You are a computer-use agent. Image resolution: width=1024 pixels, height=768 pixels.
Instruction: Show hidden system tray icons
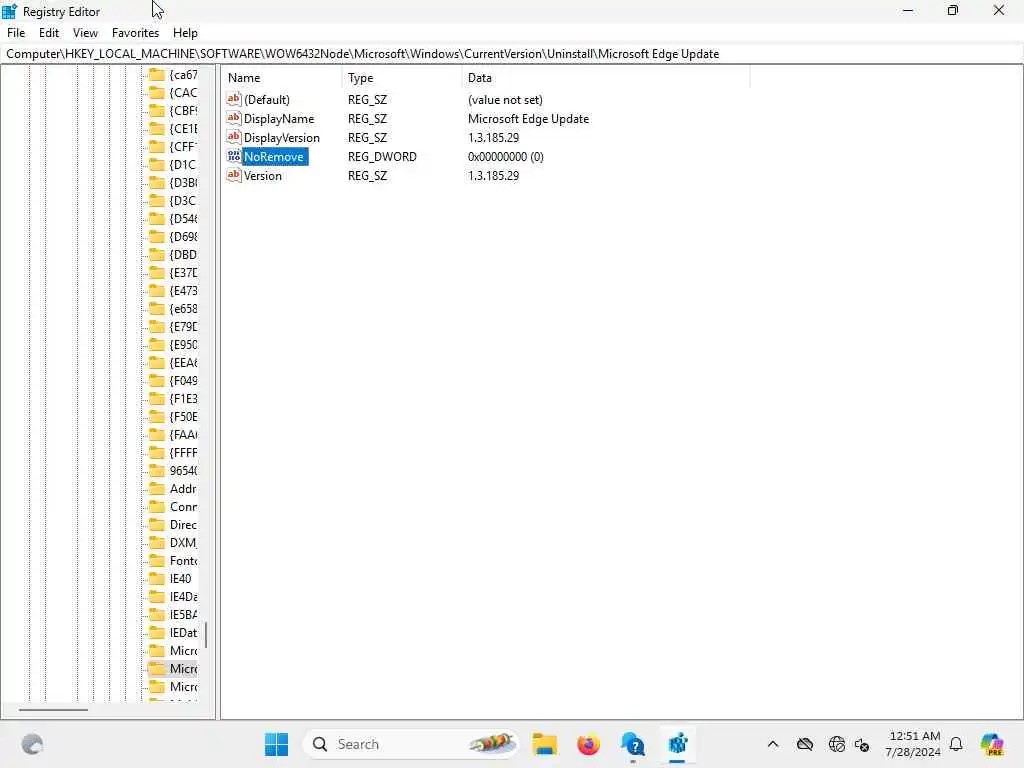[773, 744]
